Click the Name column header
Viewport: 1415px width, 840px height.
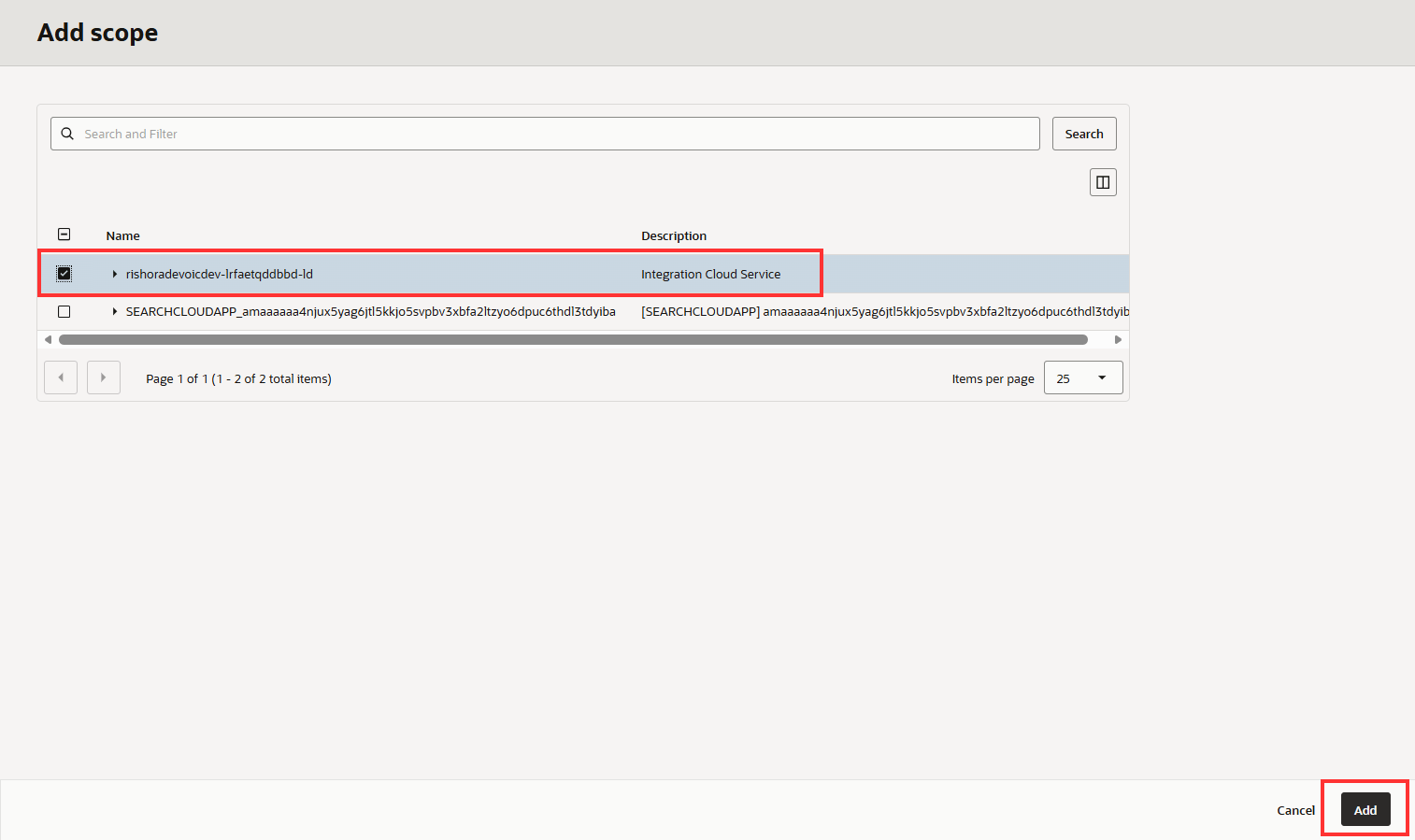point(123,235)
